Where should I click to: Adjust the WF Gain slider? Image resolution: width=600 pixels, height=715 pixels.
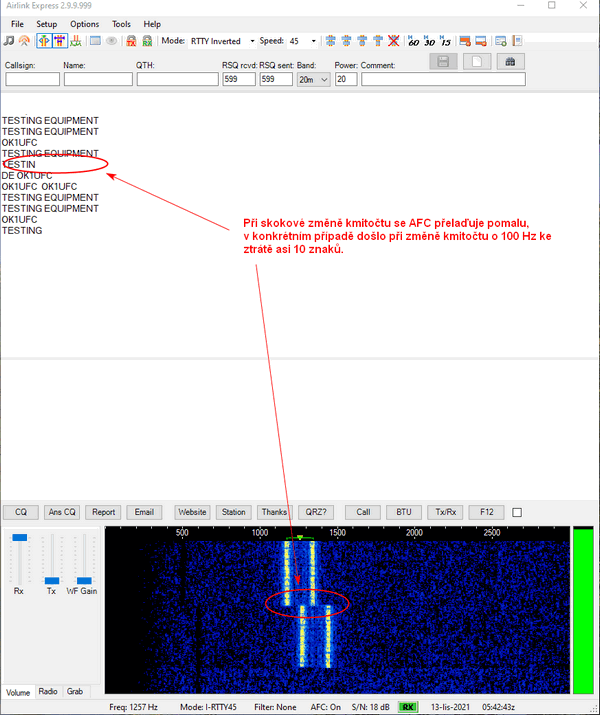click(x=84, y=580)
